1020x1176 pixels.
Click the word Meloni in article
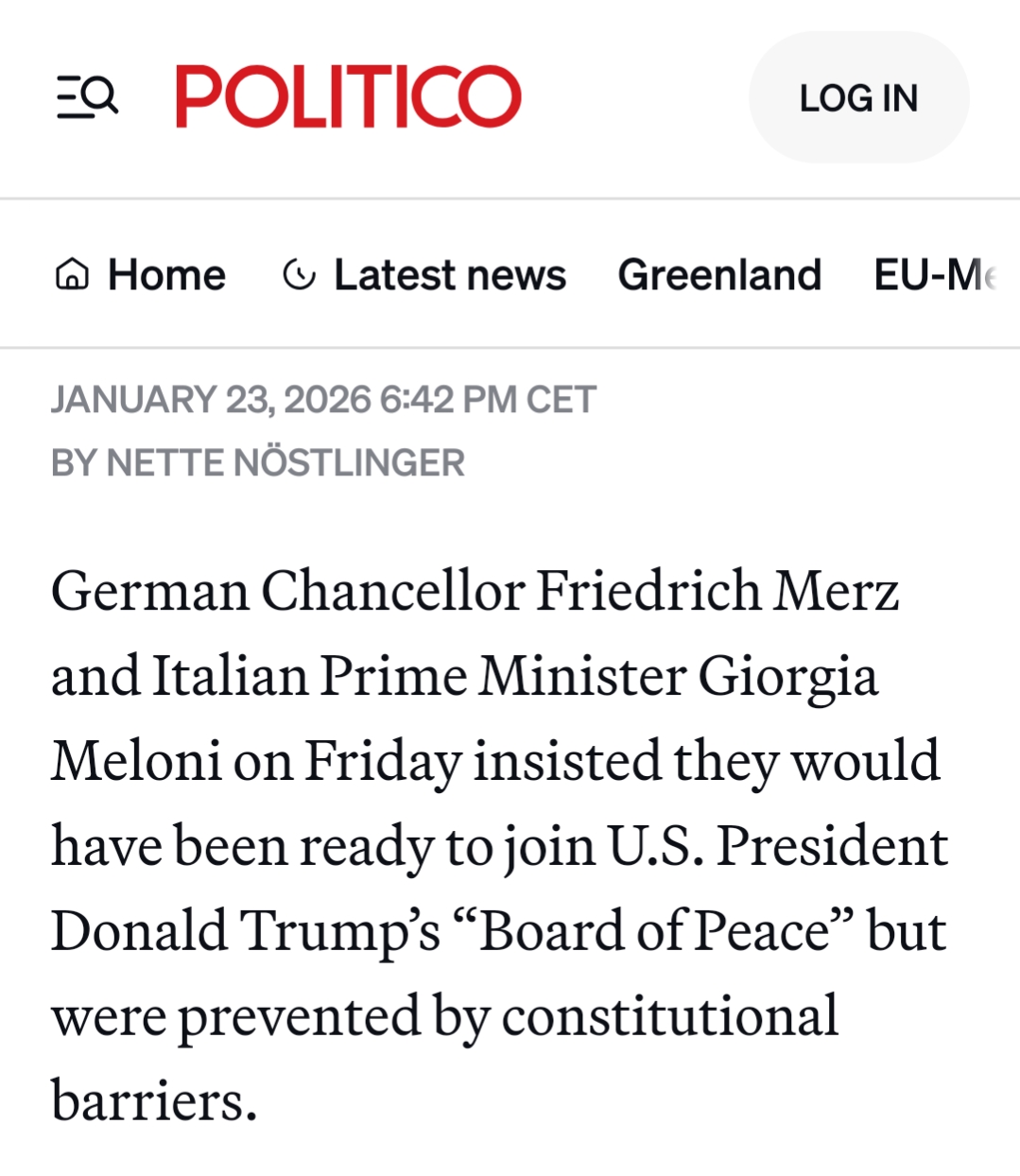(136, 762)
